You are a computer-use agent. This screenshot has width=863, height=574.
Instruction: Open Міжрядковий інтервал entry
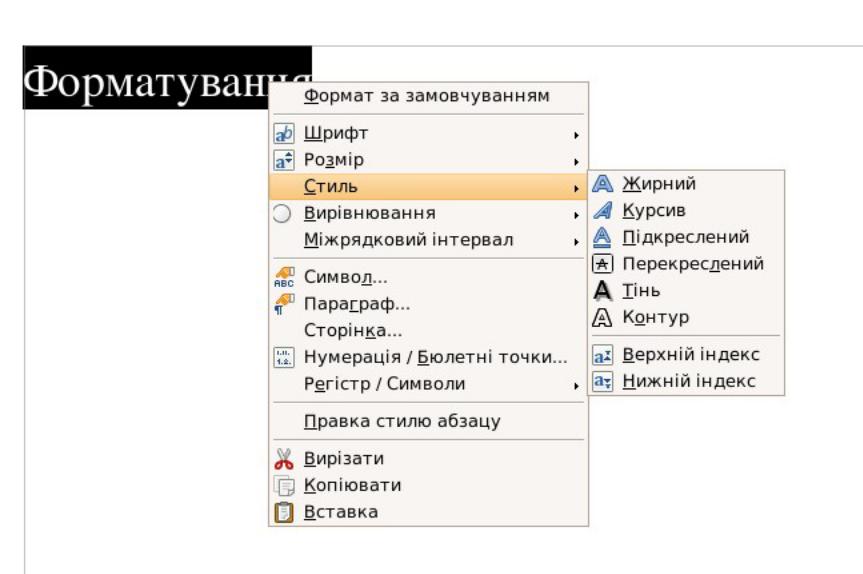pyautogui.click(x=428, y=240)
